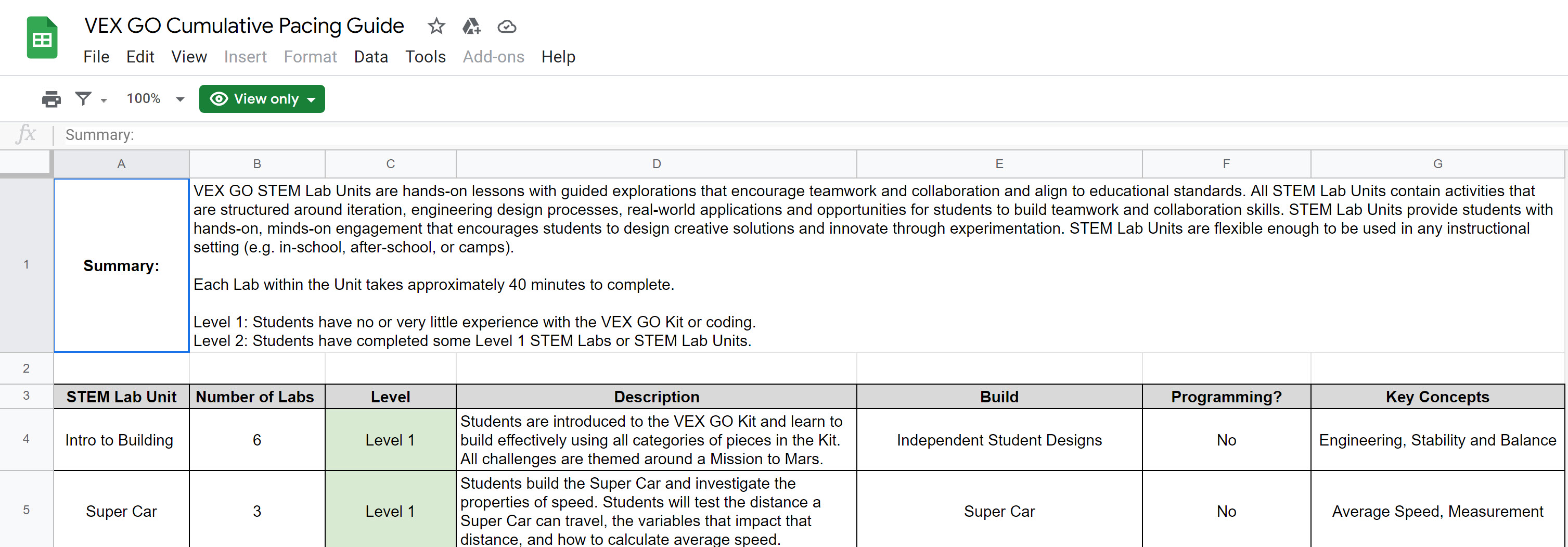Open the File menu
The height and width of the screenshot is (547, 1568).
pos(96,57)
